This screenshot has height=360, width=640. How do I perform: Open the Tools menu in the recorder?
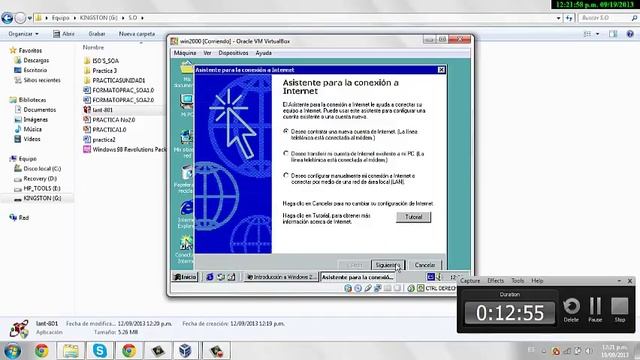point(518,281)
